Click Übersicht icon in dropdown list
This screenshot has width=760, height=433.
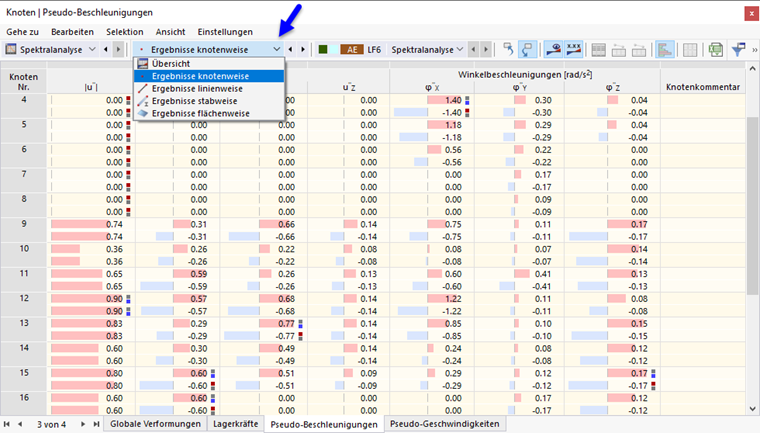coord(142,64)
